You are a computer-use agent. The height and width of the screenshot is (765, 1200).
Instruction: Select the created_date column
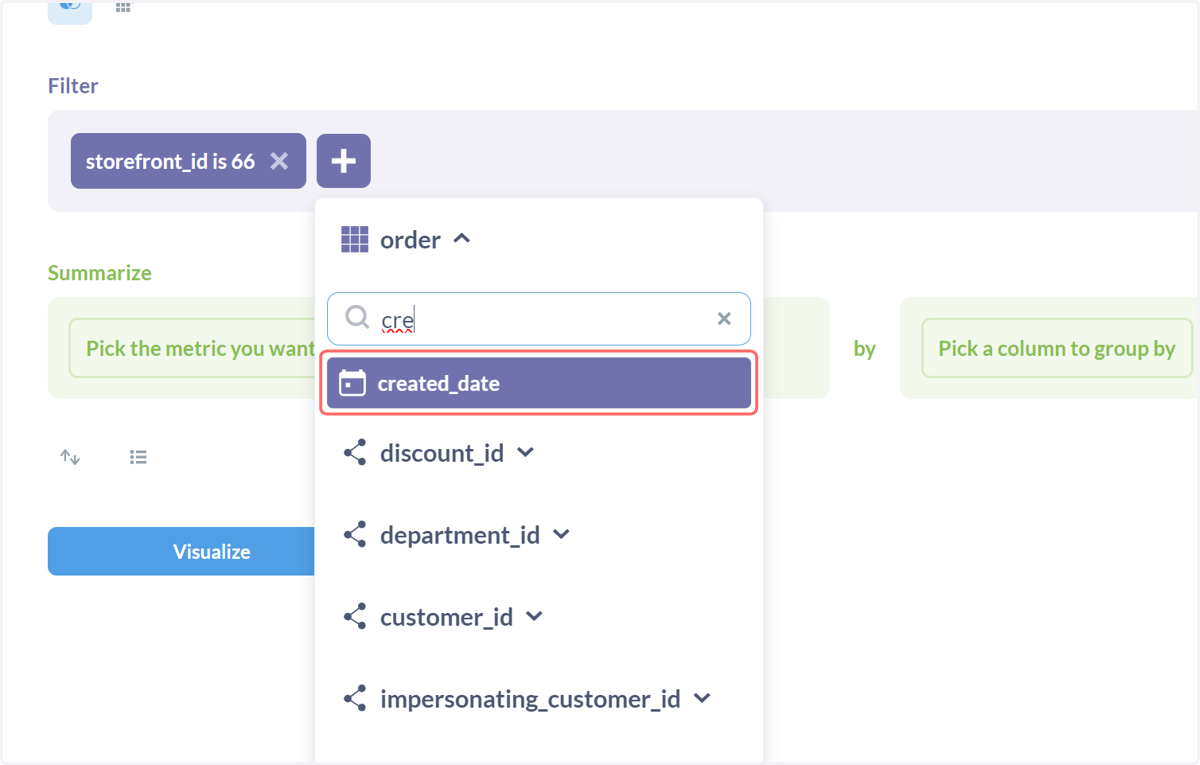pos(539,383)
